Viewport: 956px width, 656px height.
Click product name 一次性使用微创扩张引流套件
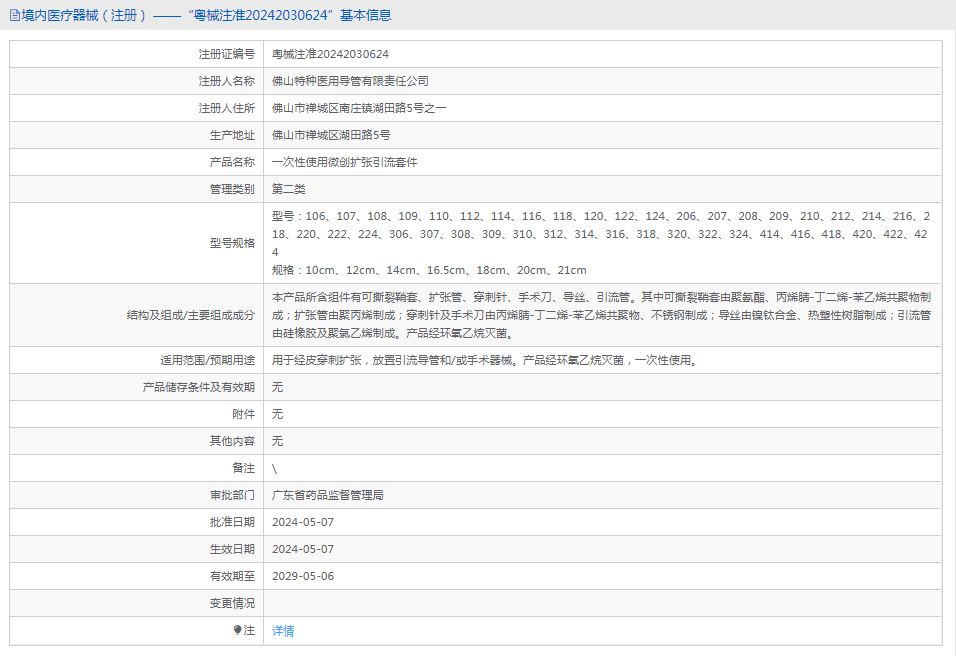[344, 162]
